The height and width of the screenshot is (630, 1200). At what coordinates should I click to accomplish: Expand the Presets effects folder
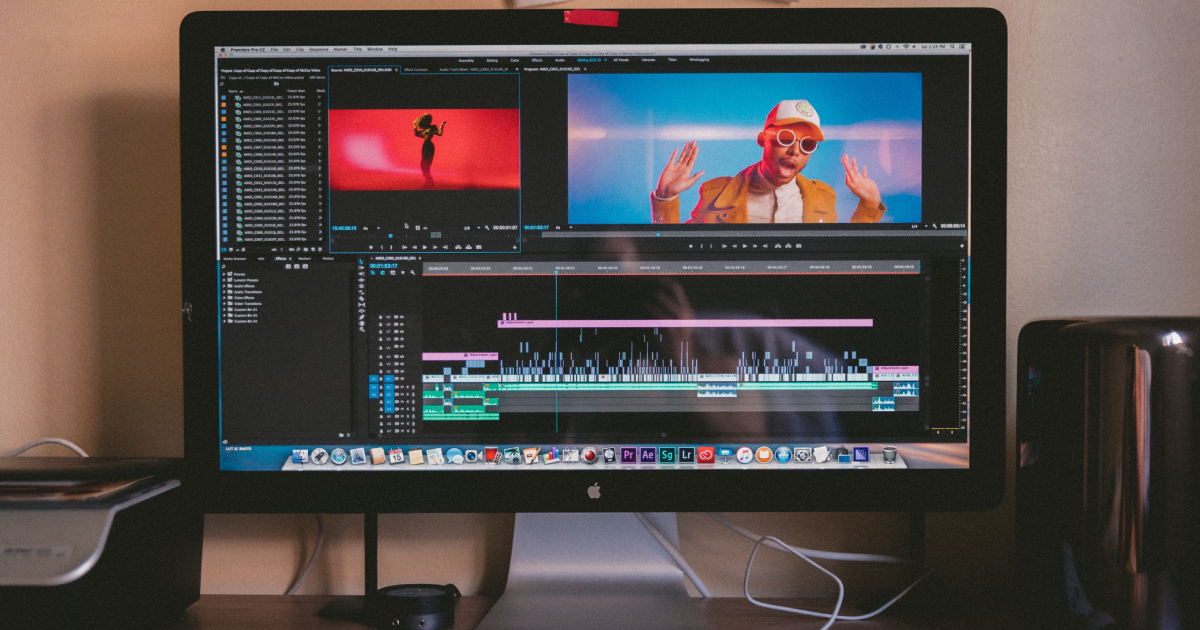point(224,274)
